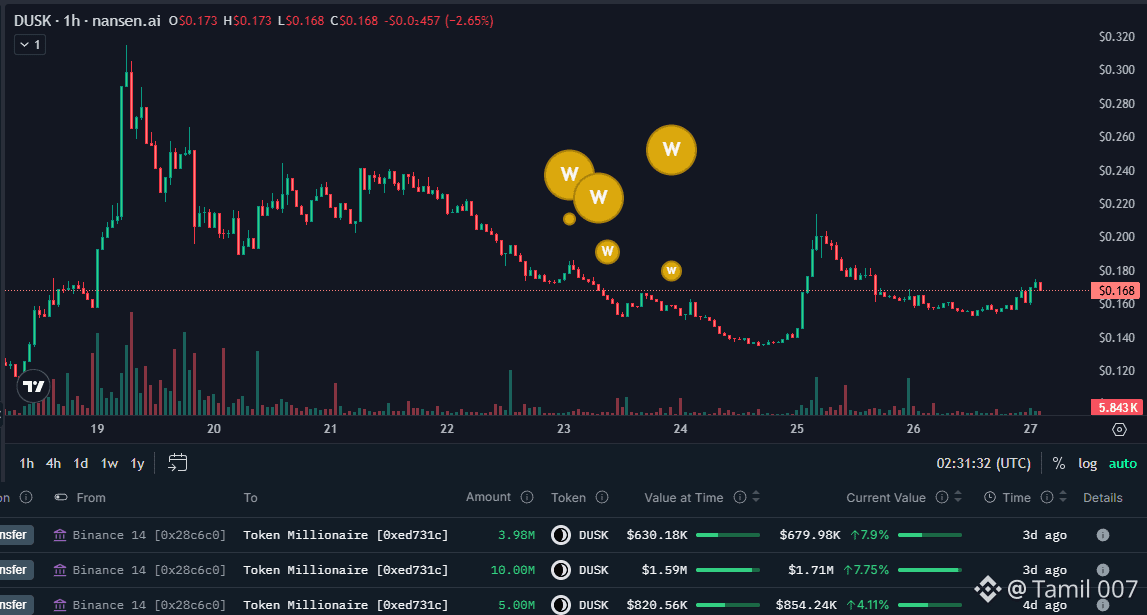Viewport: 1147px width, 615px height.
Task: Click W marker just above $0.180 level
Action: pyautogui.click(x=607, y=252)
